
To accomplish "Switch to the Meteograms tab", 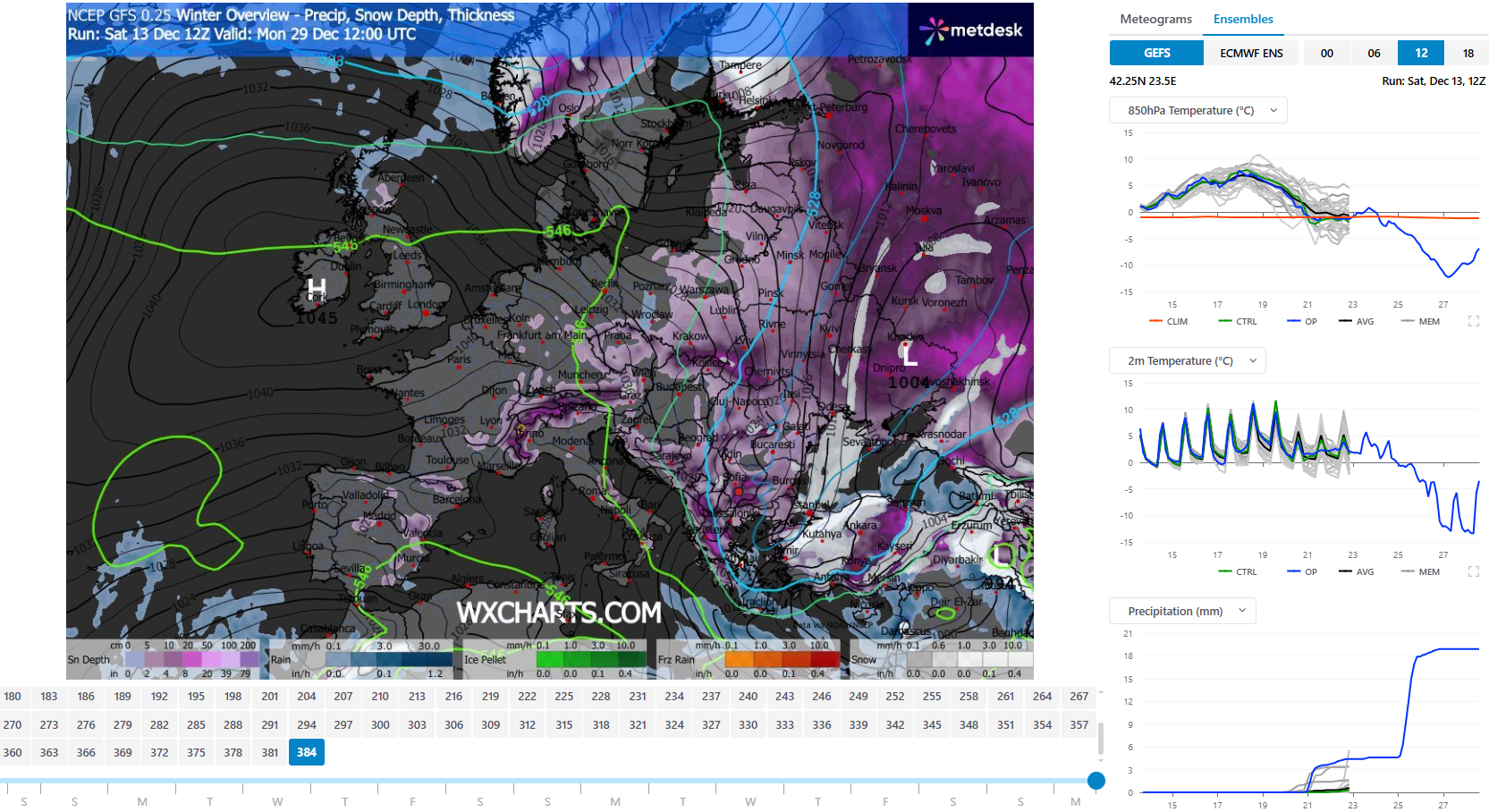I will point(1155,19).
